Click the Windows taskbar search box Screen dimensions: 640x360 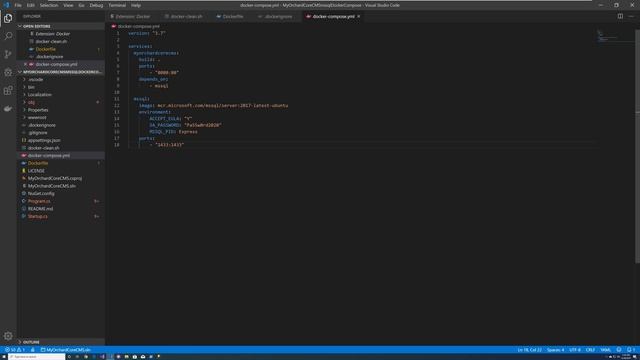pyautogui.click(x=36, y=357)
